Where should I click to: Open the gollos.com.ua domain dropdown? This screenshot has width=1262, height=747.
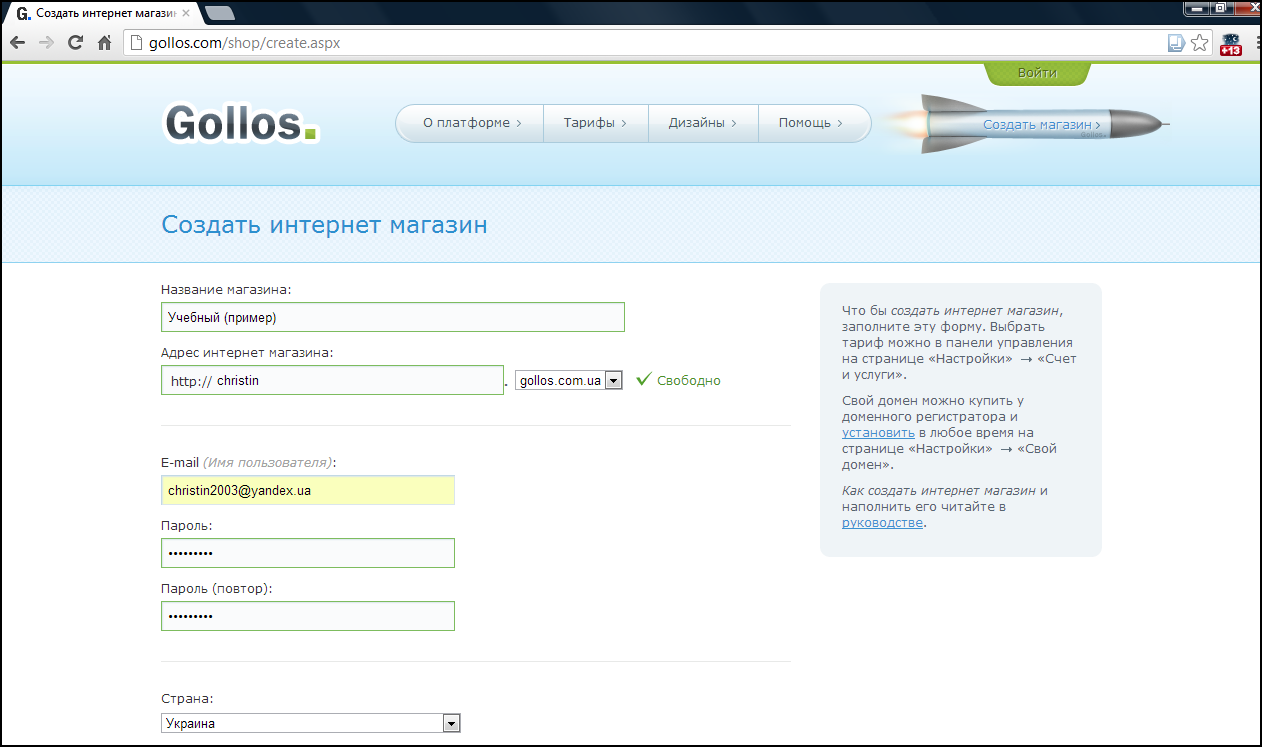(569, 380)
